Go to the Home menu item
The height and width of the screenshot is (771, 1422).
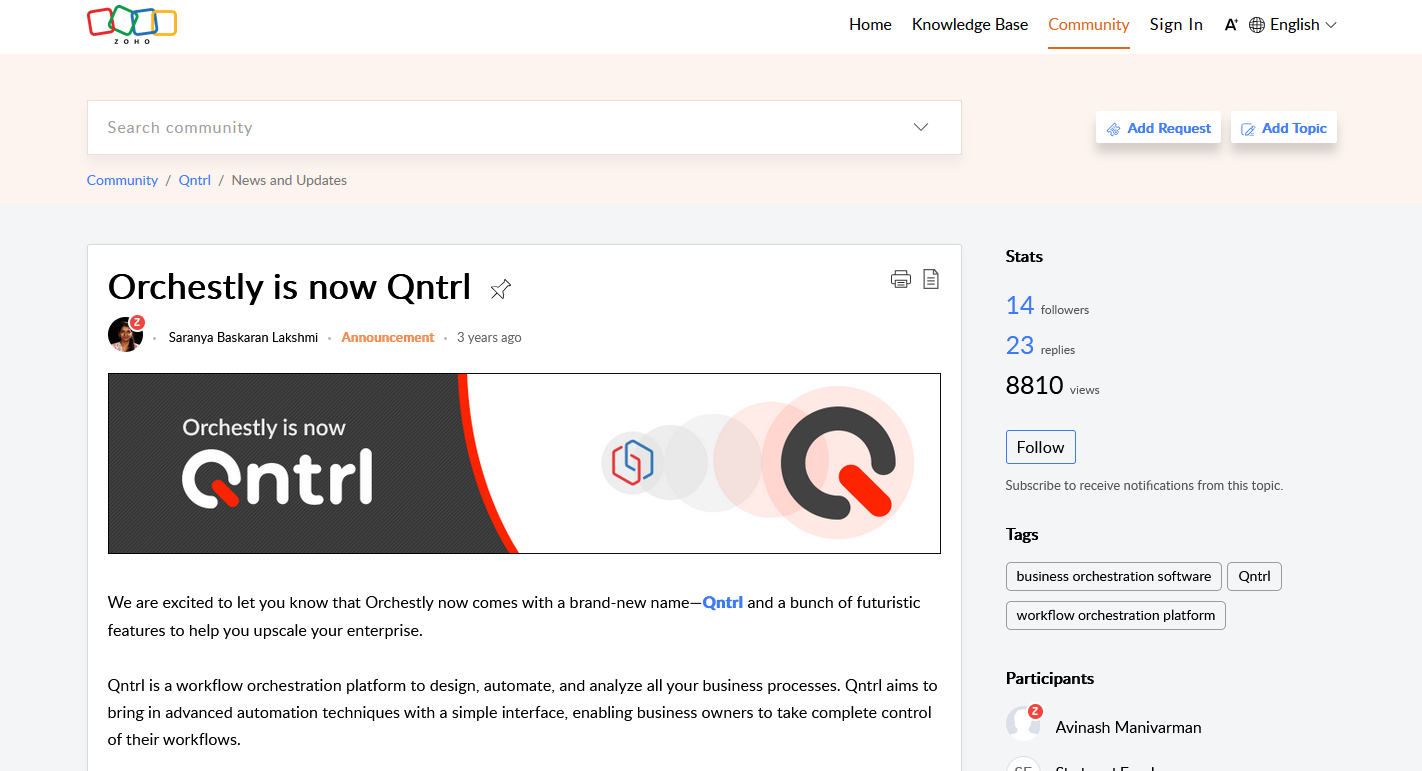[x=870, y=25]
